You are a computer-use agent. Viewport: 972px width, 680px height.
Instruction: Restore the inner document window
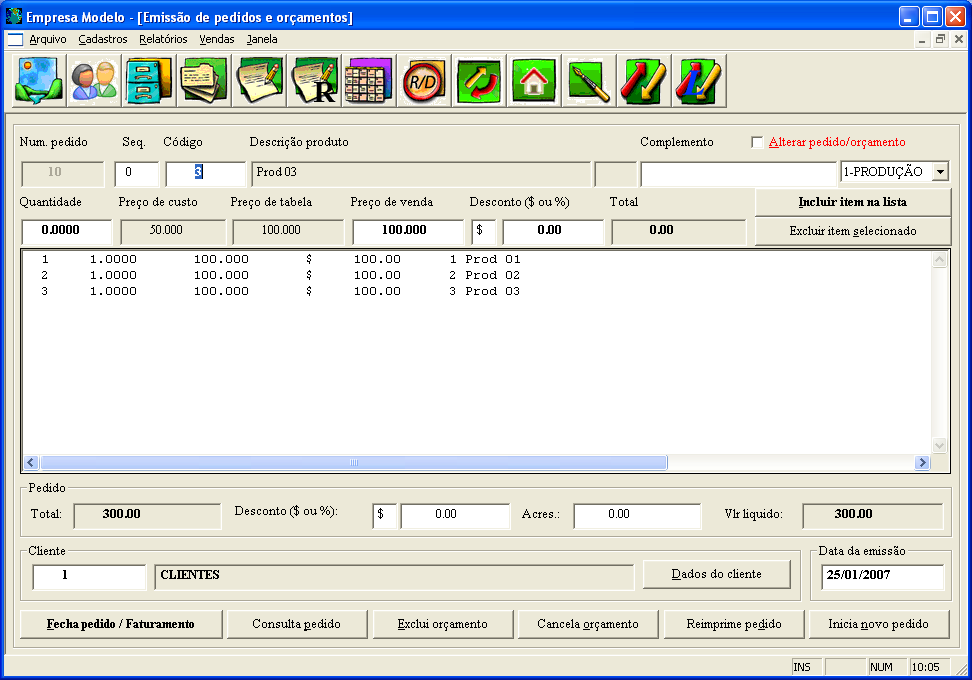click(940, 39)
